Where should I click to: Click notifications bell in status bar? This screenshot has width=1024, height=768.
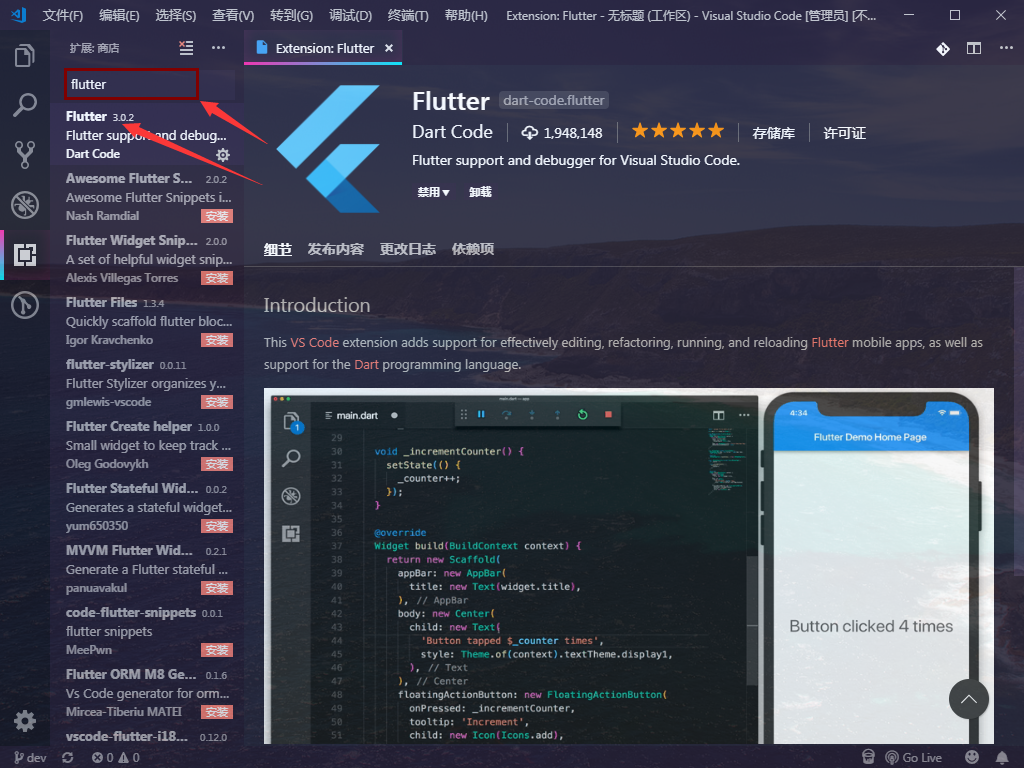[1002, 757]
